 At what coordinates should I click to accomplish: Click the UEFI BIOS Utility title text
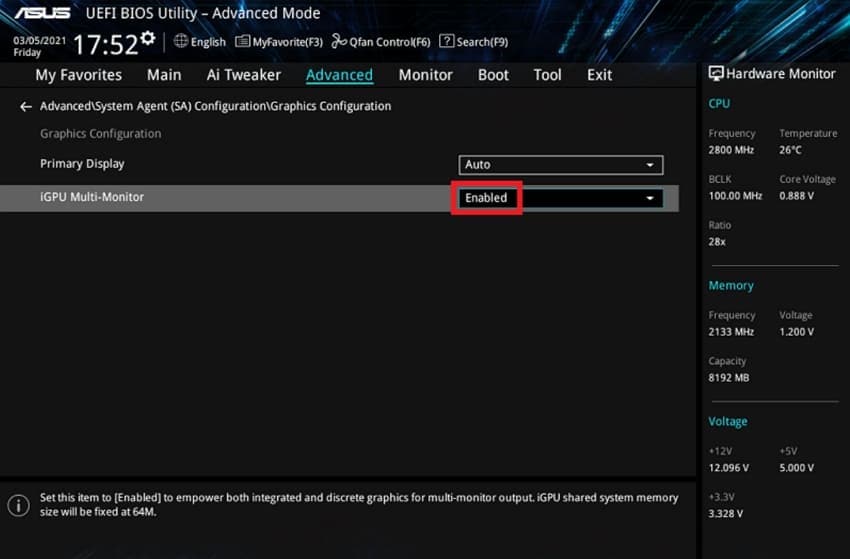coord(203,13)
